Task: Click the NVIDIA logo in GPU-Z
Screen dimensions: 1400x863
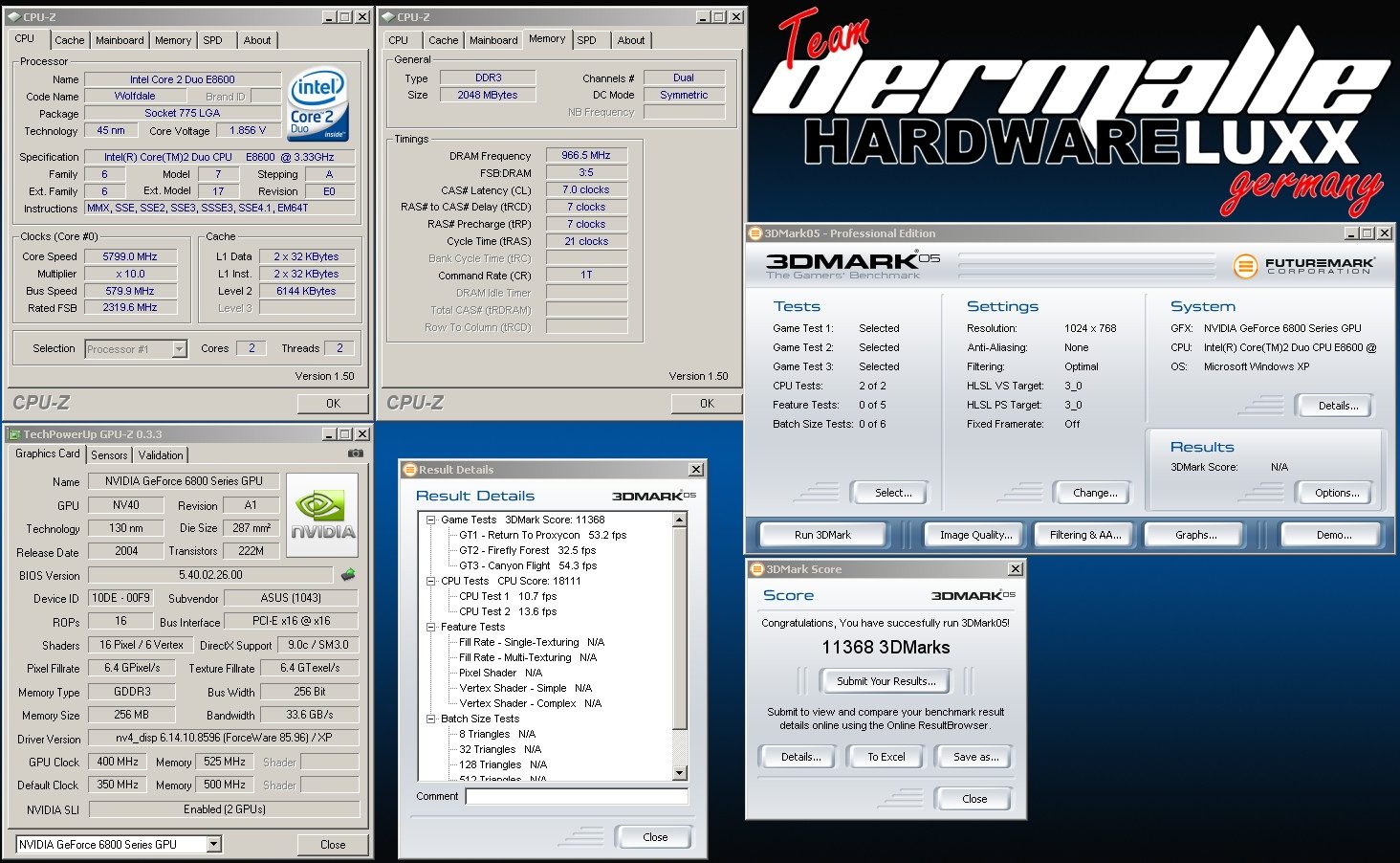Action: click(x=322, y=516)
